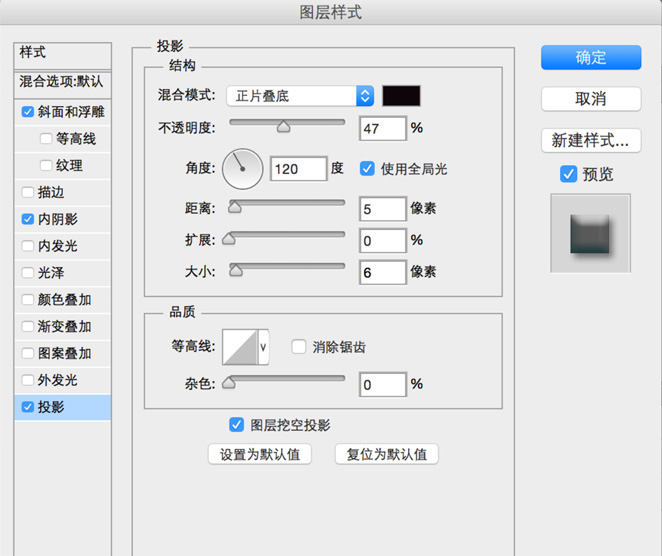This screenshot has height=556, width=662.
Task: Click the 不透明度 slider handle
Action: [x=283, y=126]
